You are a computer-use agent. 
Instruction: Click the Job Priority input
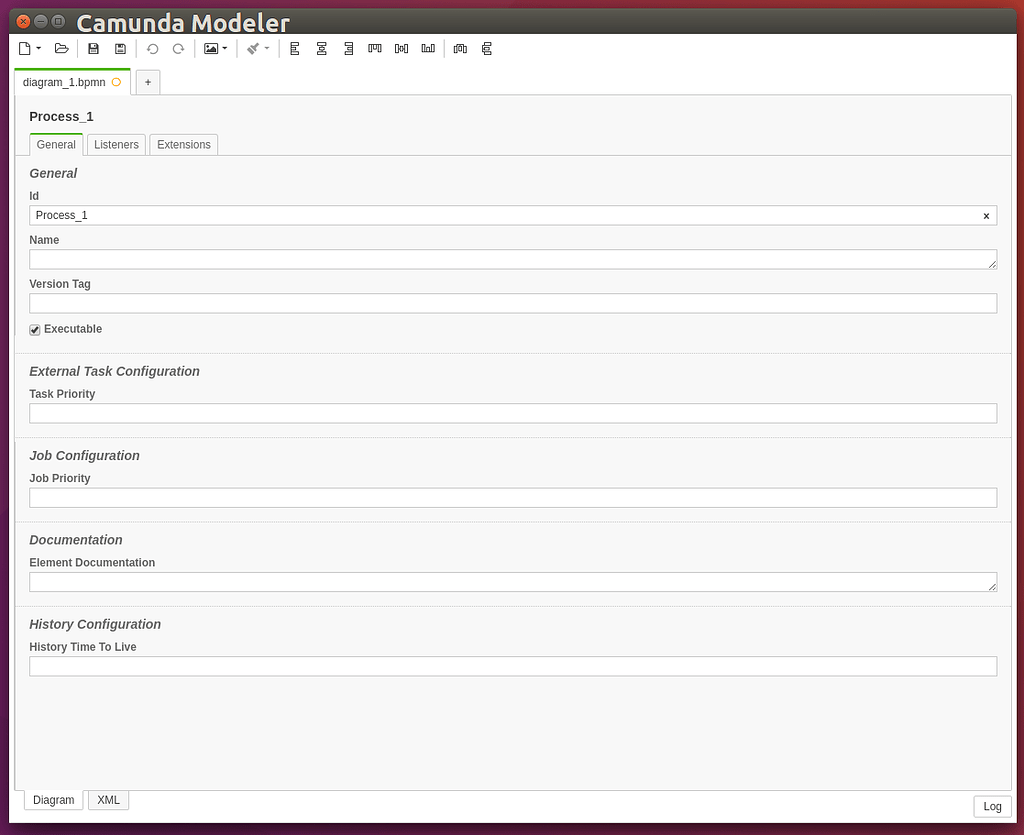pos(513,497)
